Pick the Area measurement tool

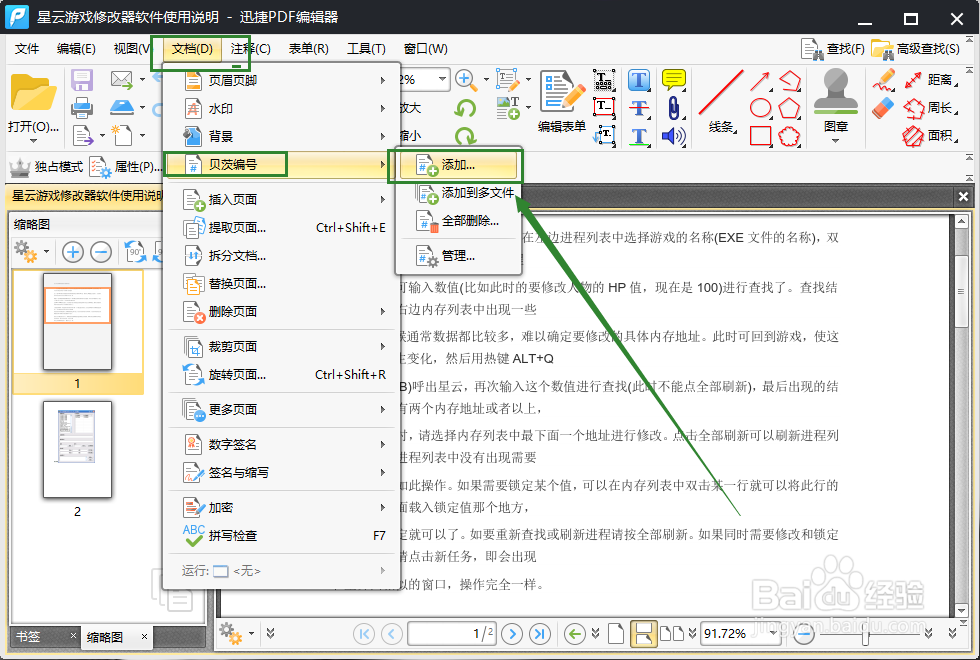940,134
